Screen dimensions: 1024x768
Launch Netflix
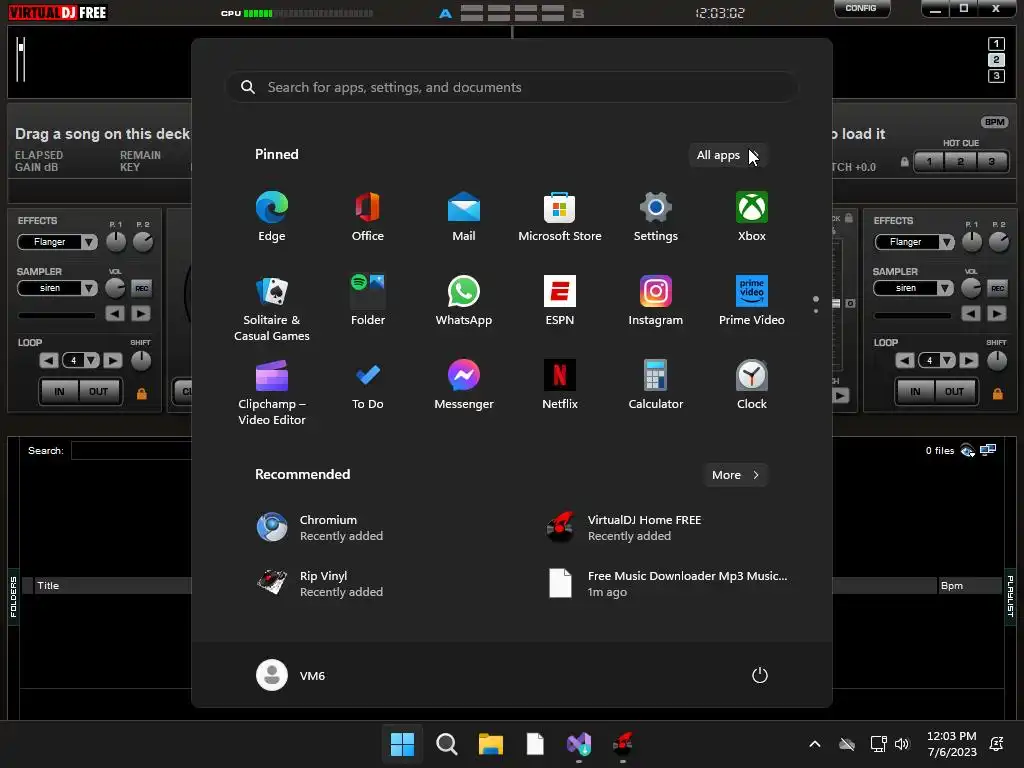[560, 385]
